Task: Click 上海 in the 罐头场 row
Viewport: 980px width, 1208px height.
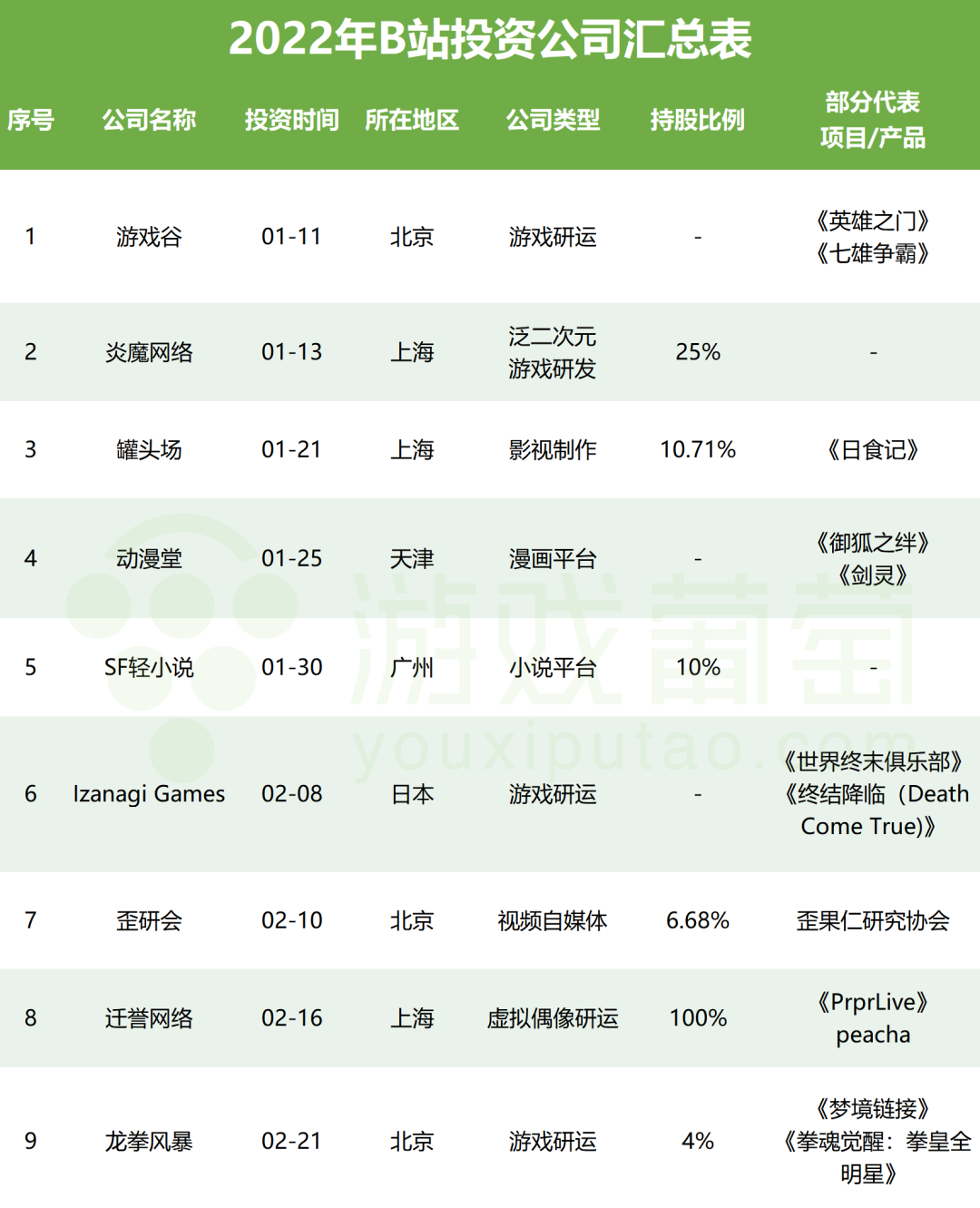Action: click(x=412, y=449)
